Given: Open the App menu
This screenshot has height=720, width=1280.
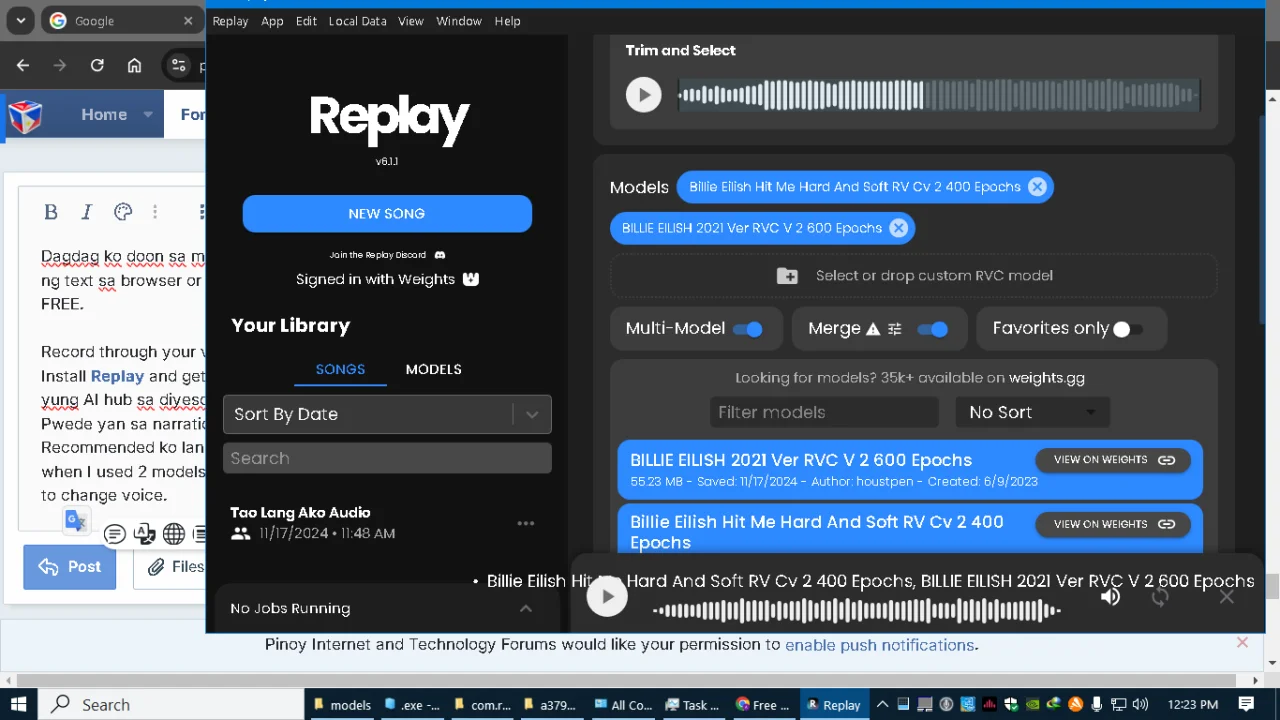Looking at the screenshot, I should click(x=272, y=21).
